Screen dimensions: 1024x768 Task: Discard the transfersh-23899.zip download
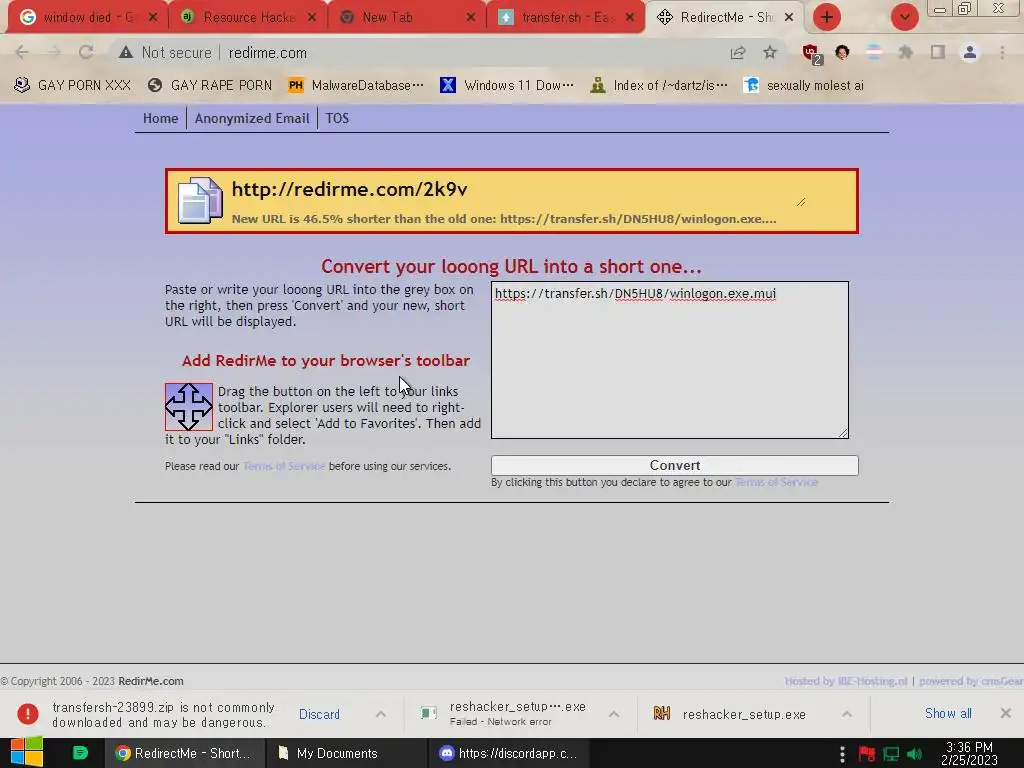coord(319,714)
